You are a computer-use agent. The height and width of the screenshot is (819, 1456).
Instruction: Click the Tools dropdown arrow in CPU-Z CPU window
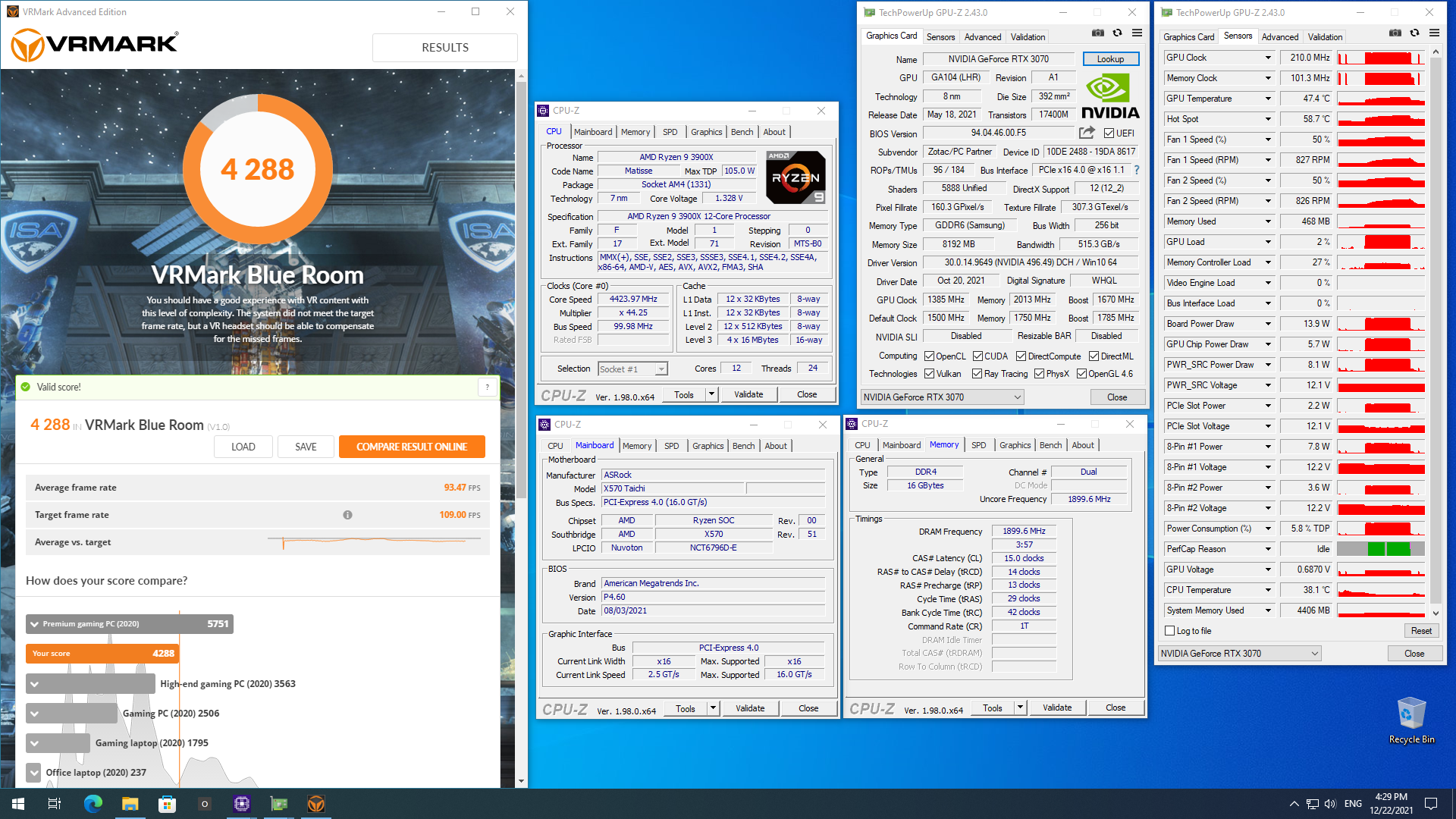pyautogui.click(x=711, y=394)
